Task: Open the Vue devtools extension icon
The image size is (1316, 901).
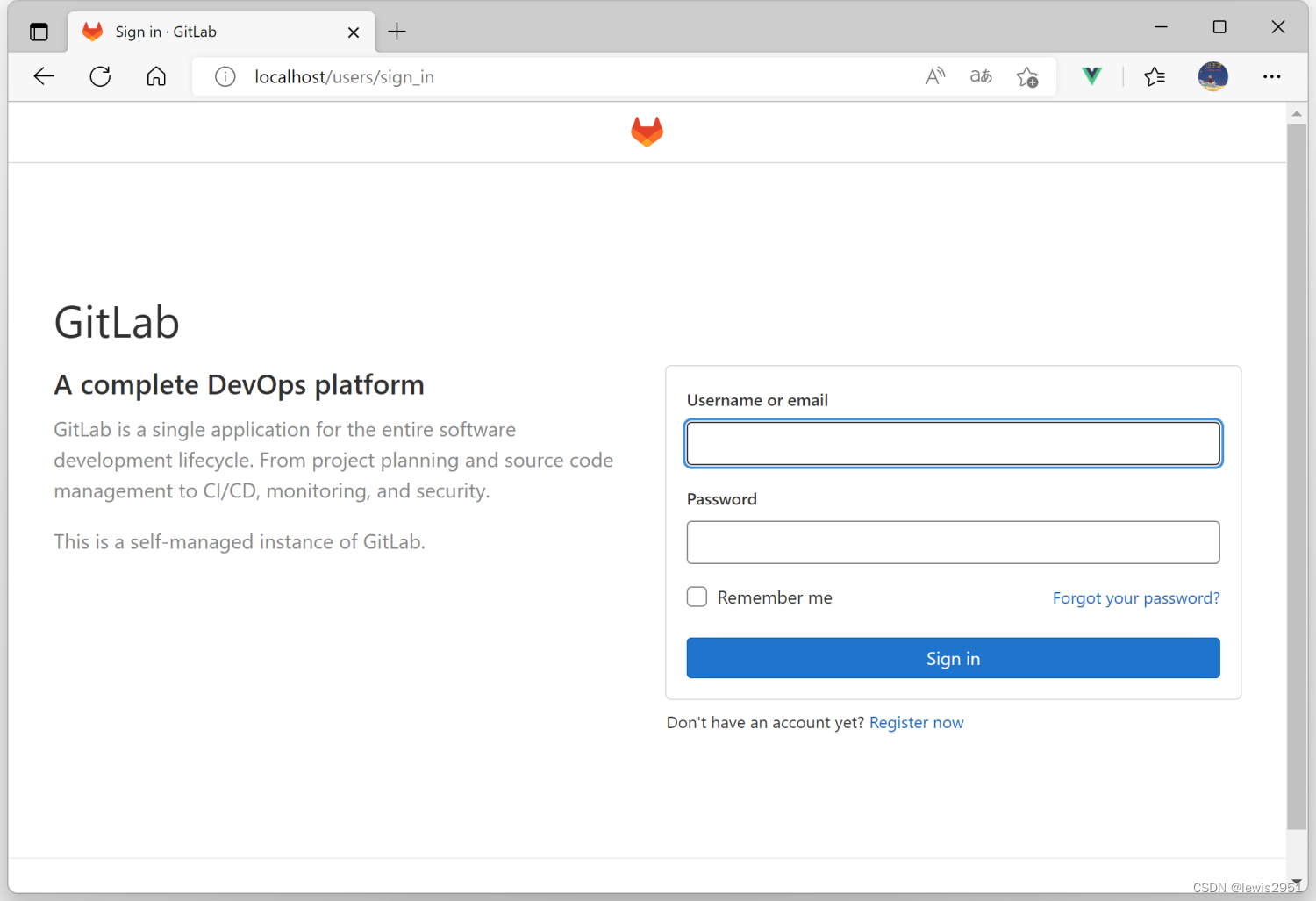Action: click(1091, 76)
